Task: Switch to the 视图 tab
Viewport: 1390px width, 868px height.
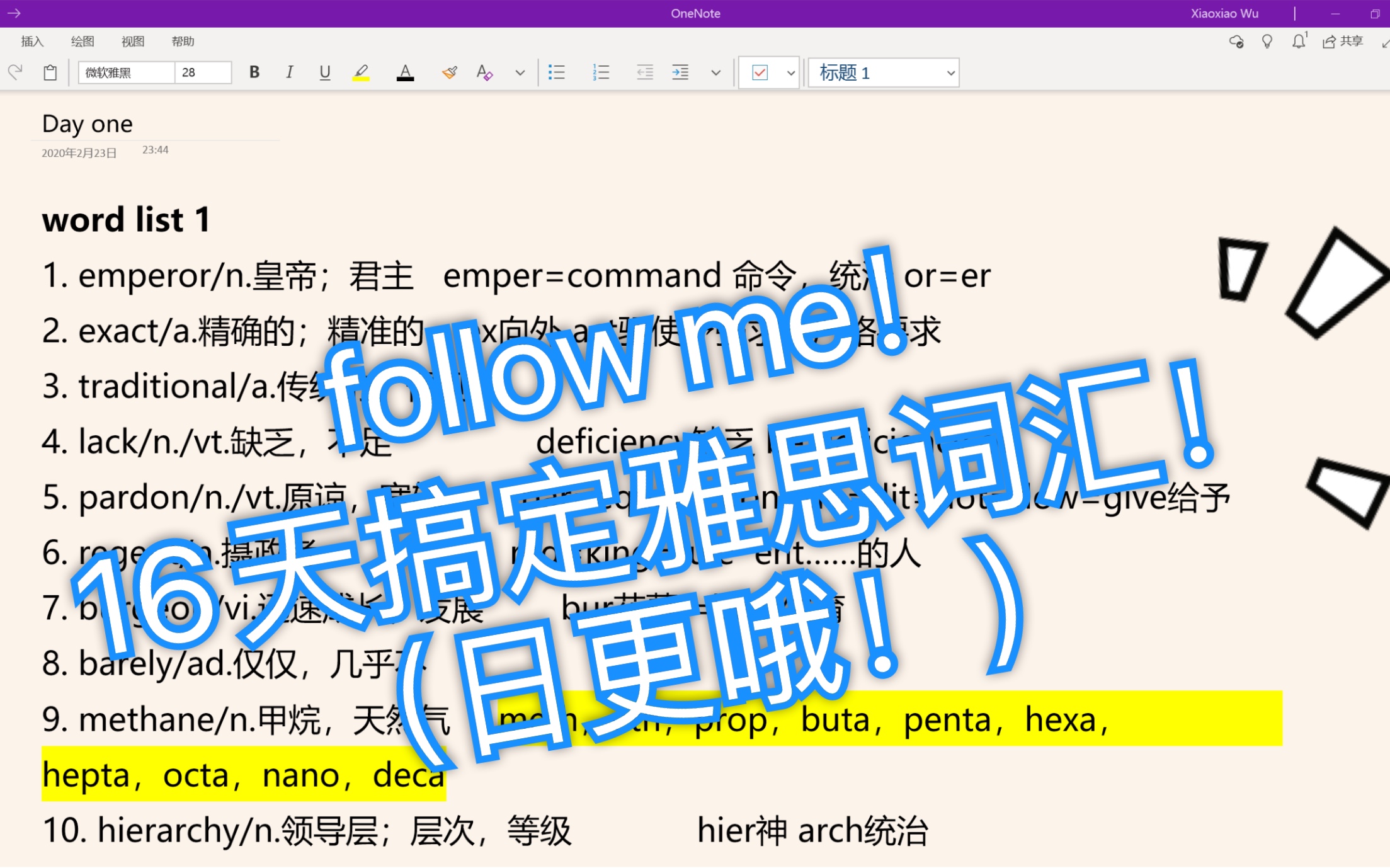Action: click(x=133, y=42)
